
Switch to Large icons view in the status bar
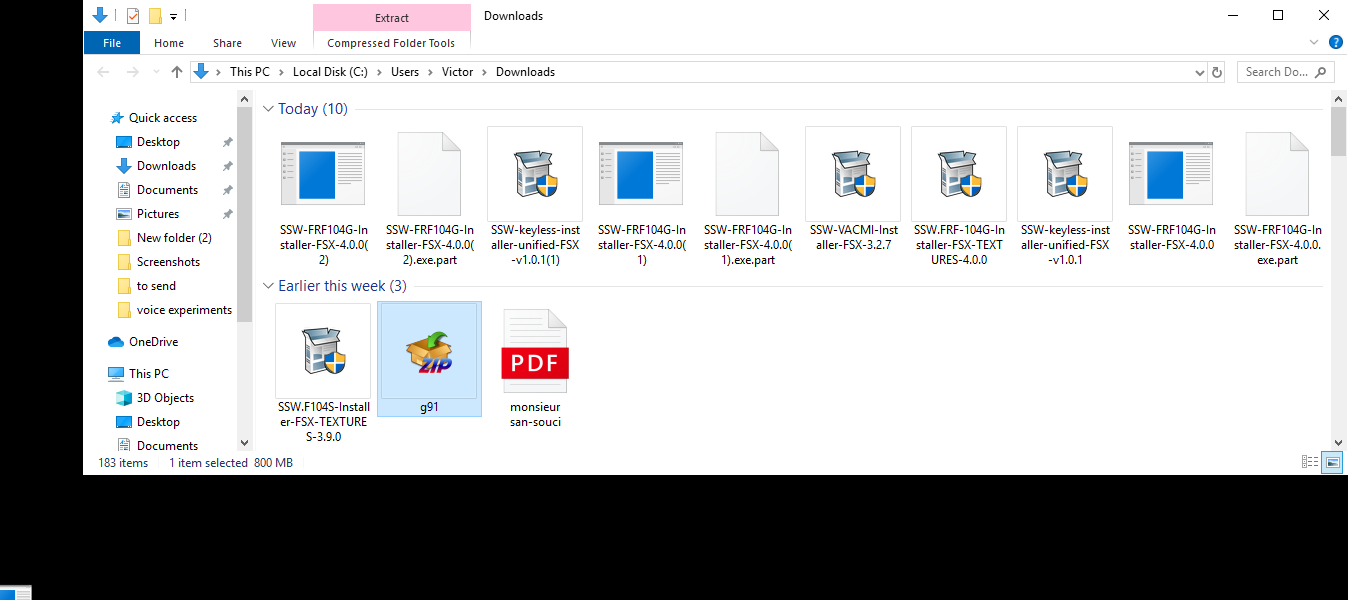[x=1332, y=462]
